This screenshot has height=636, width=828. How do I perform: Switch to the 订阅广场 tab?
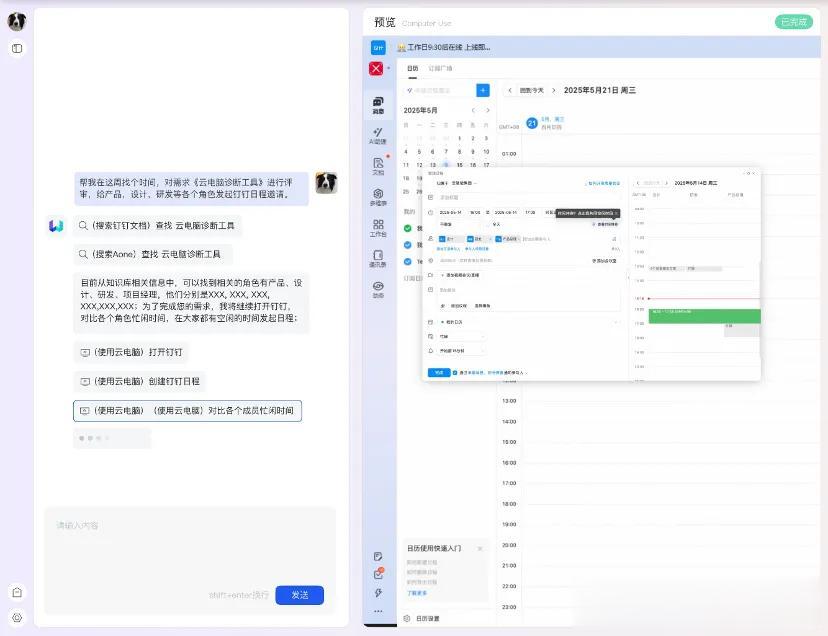(x=442, y=68)
